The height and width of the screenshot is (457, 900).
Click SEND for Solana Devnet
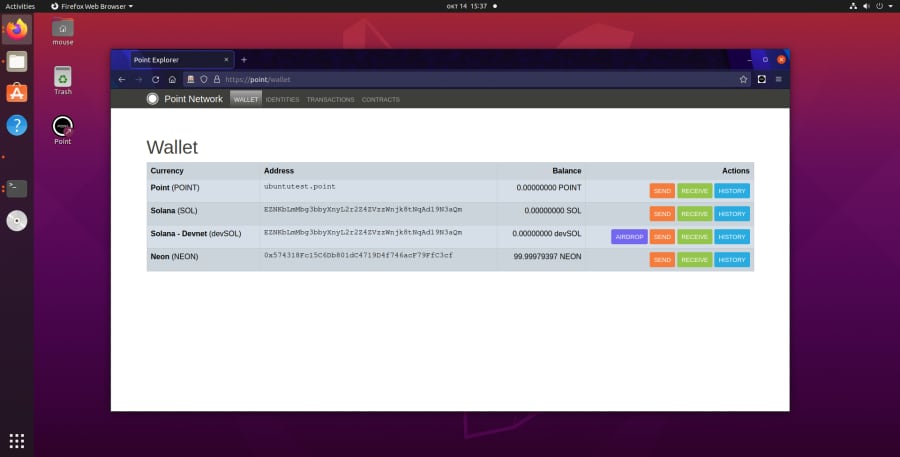click(x=662, y=237)
